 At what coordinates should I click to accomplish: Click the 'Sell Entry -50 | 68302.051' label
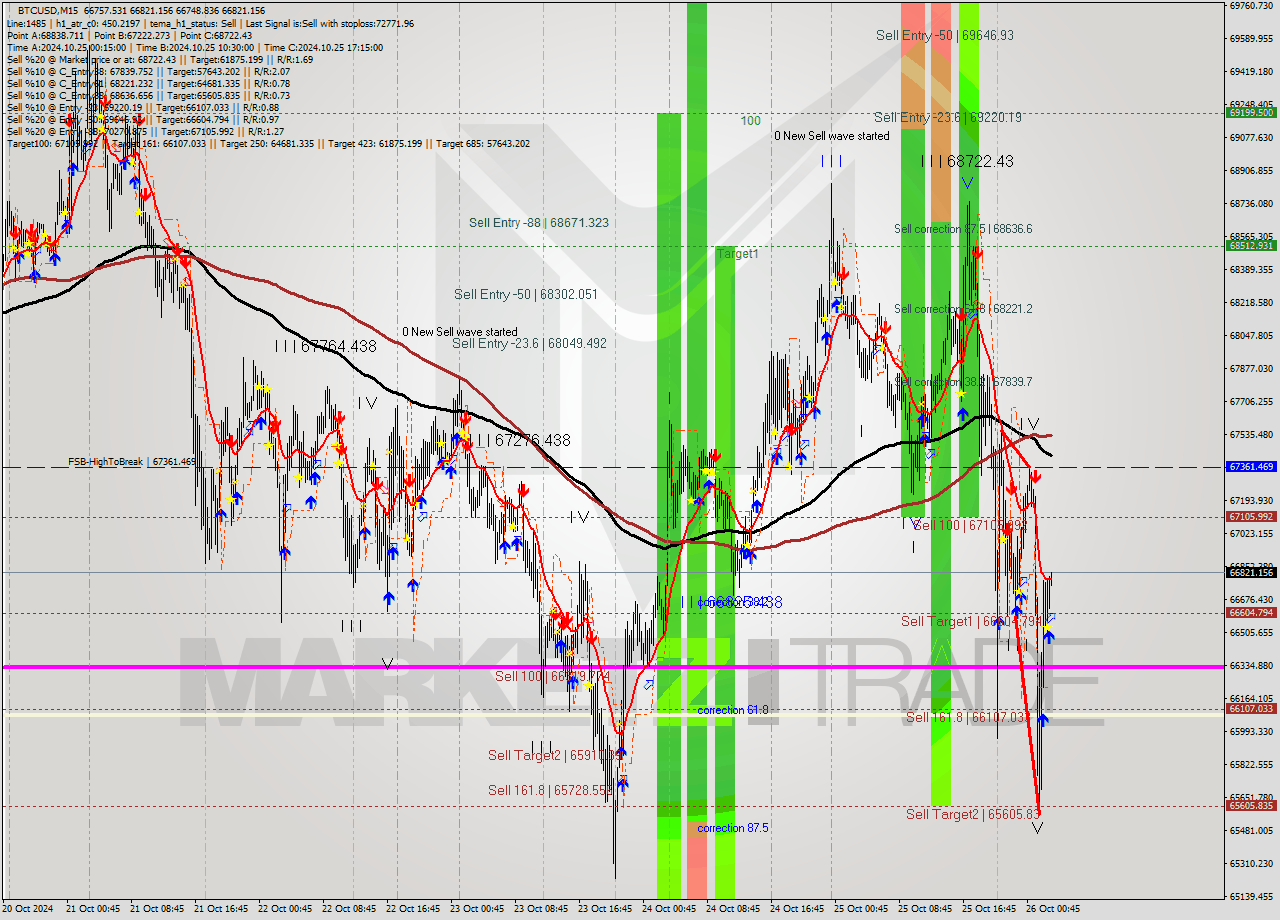pyautogui.click(x=525, y=294)
